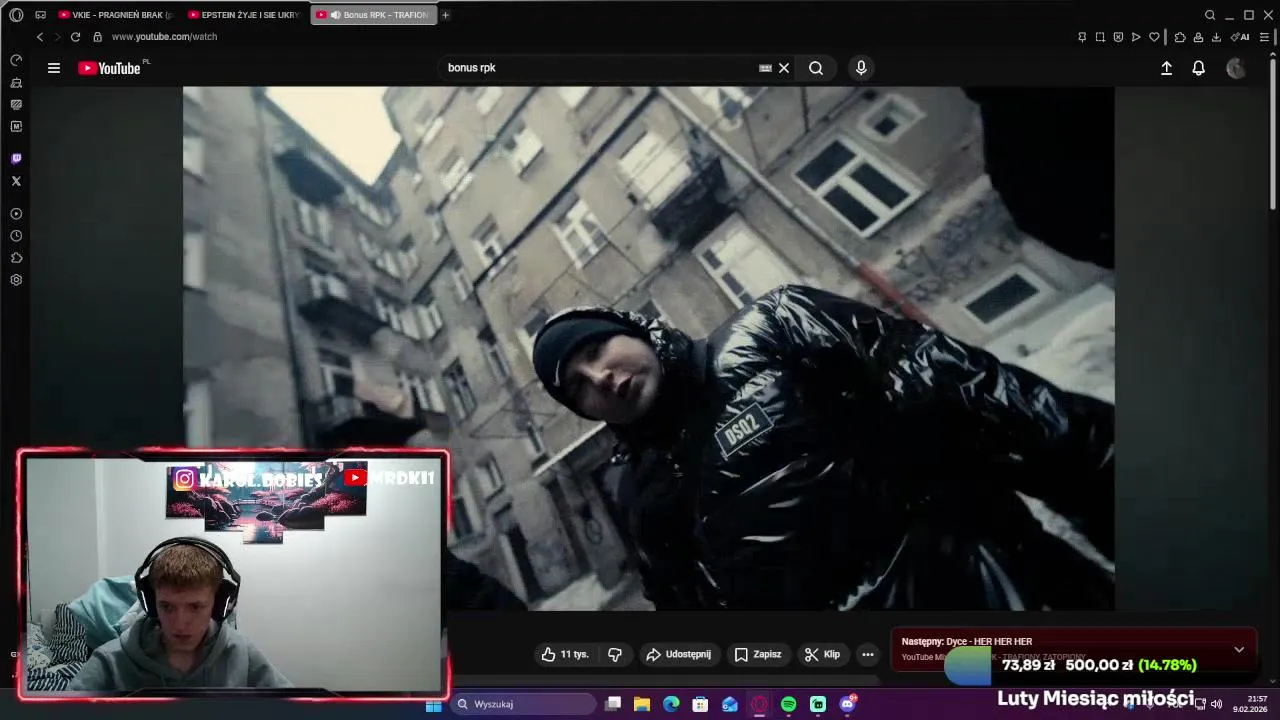Switch to 'EPSTEIN ŻYJE I SIE UKRY' tab

point(244,15)
